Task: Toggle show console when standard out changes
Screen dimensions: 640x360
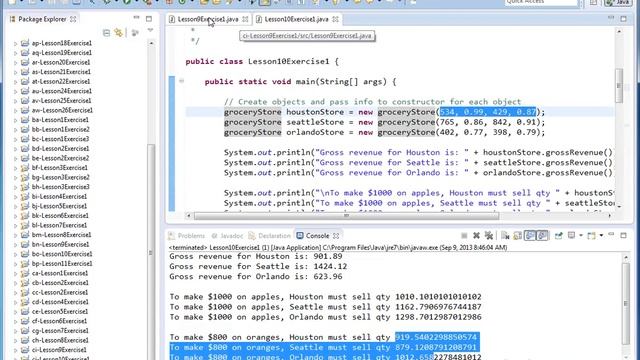Action: click(530, 236)
